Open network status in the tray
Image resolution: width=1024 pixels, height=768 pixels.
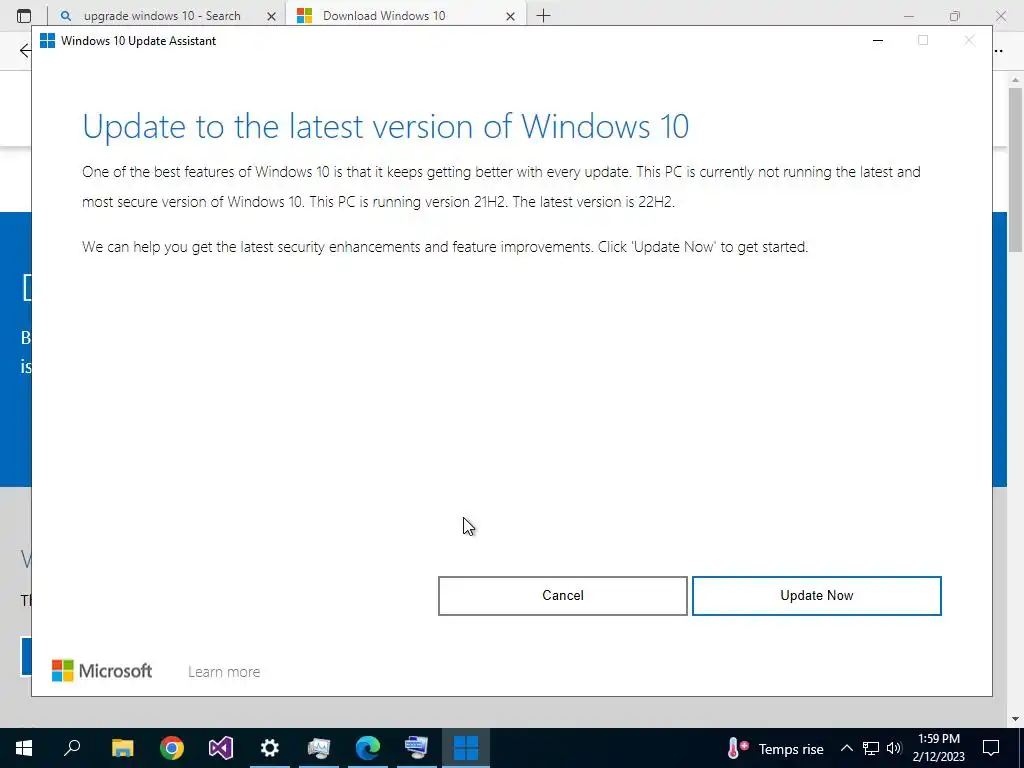871,748
